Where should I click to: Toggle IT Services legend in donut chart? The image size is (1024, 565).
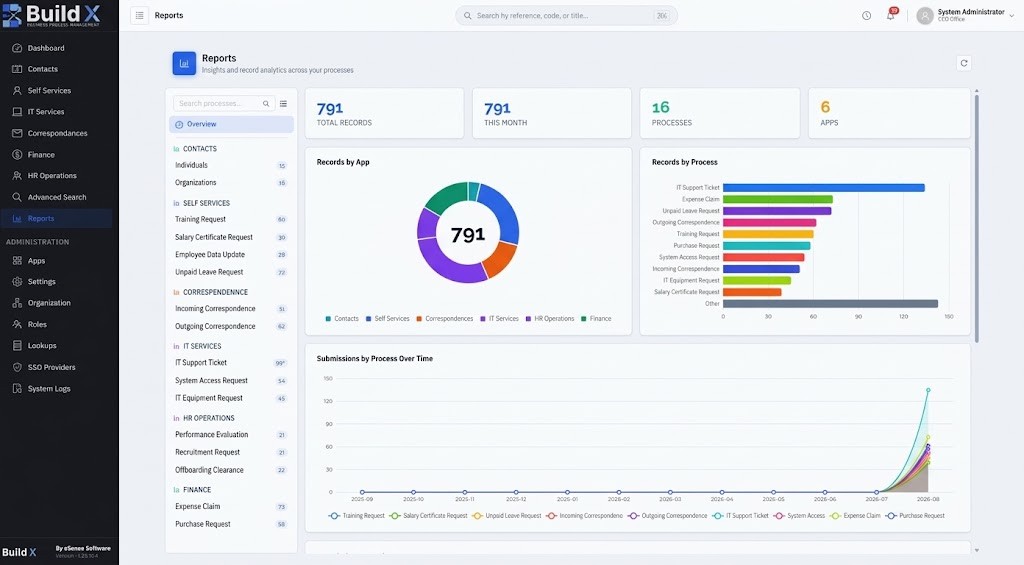point(500,319)
